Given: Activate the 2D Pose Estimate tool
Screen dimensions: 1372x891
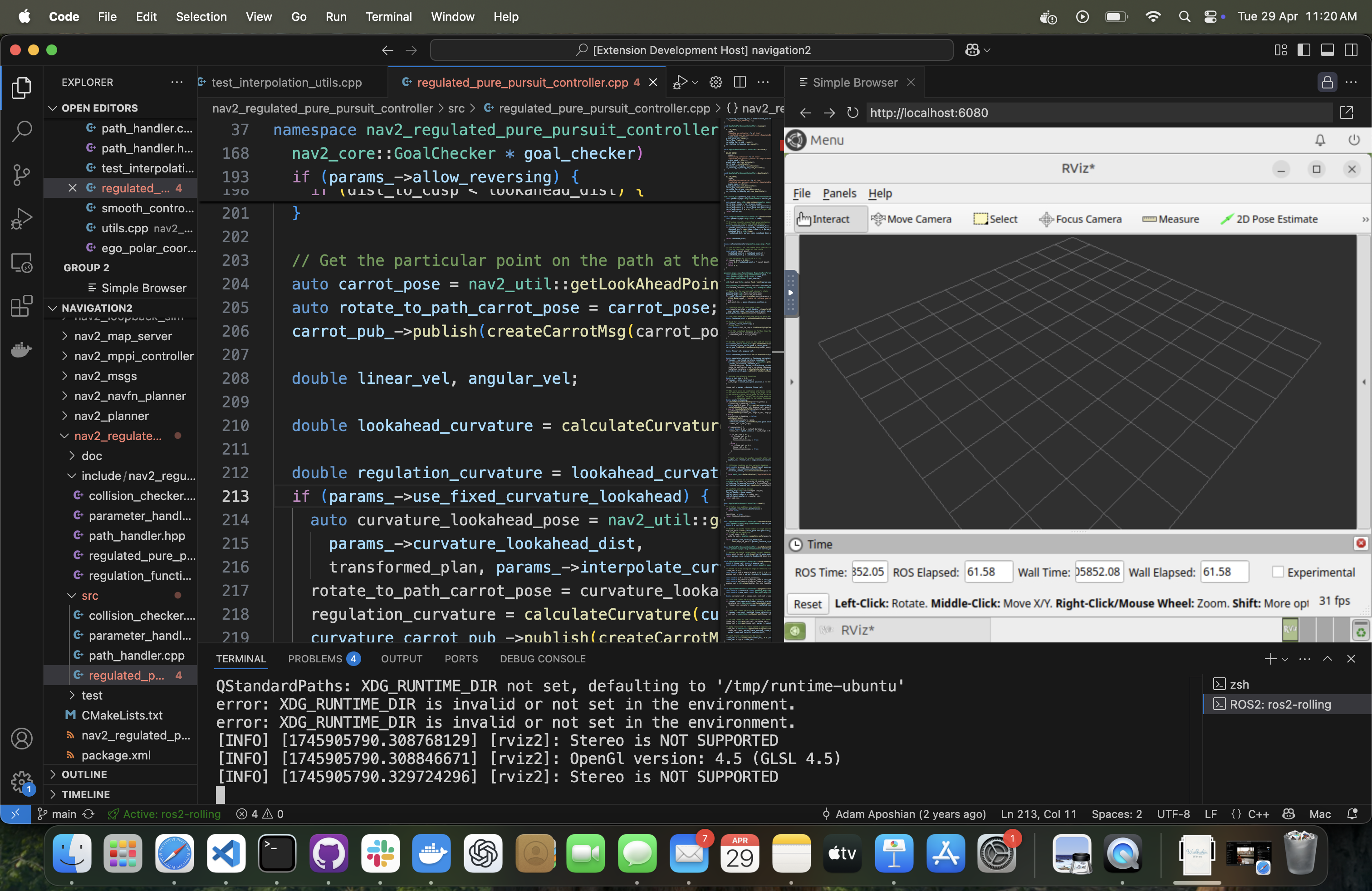Looking at the screenshot, I should tap(1269, 219).
